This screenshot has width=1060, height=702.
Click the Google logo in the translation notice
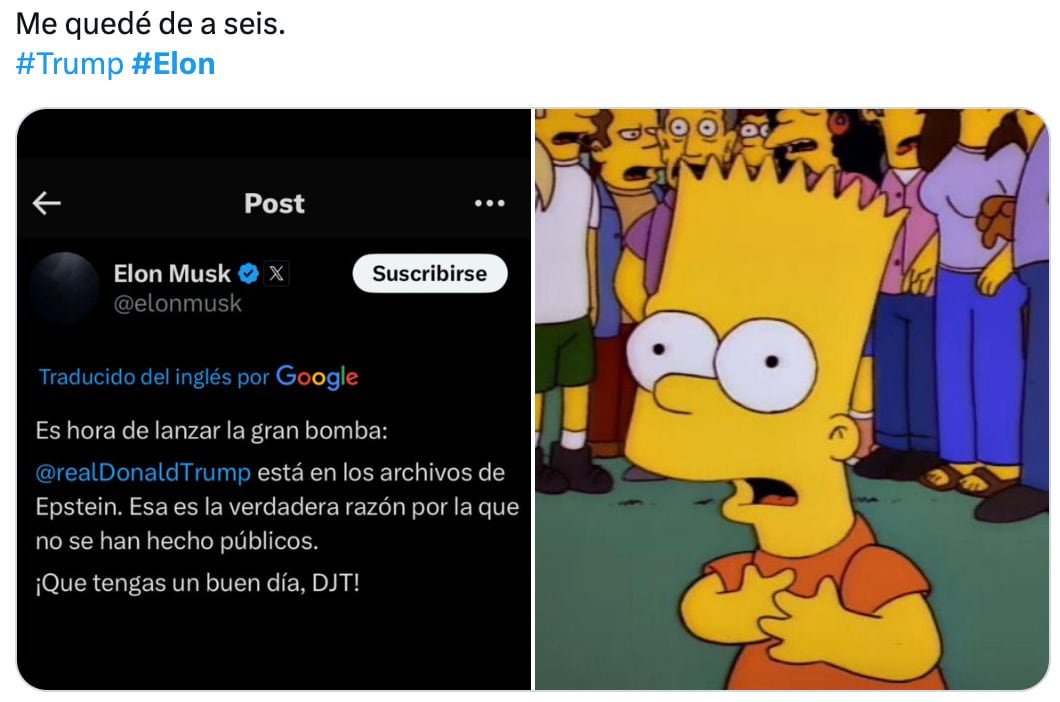tap(317, 377)
